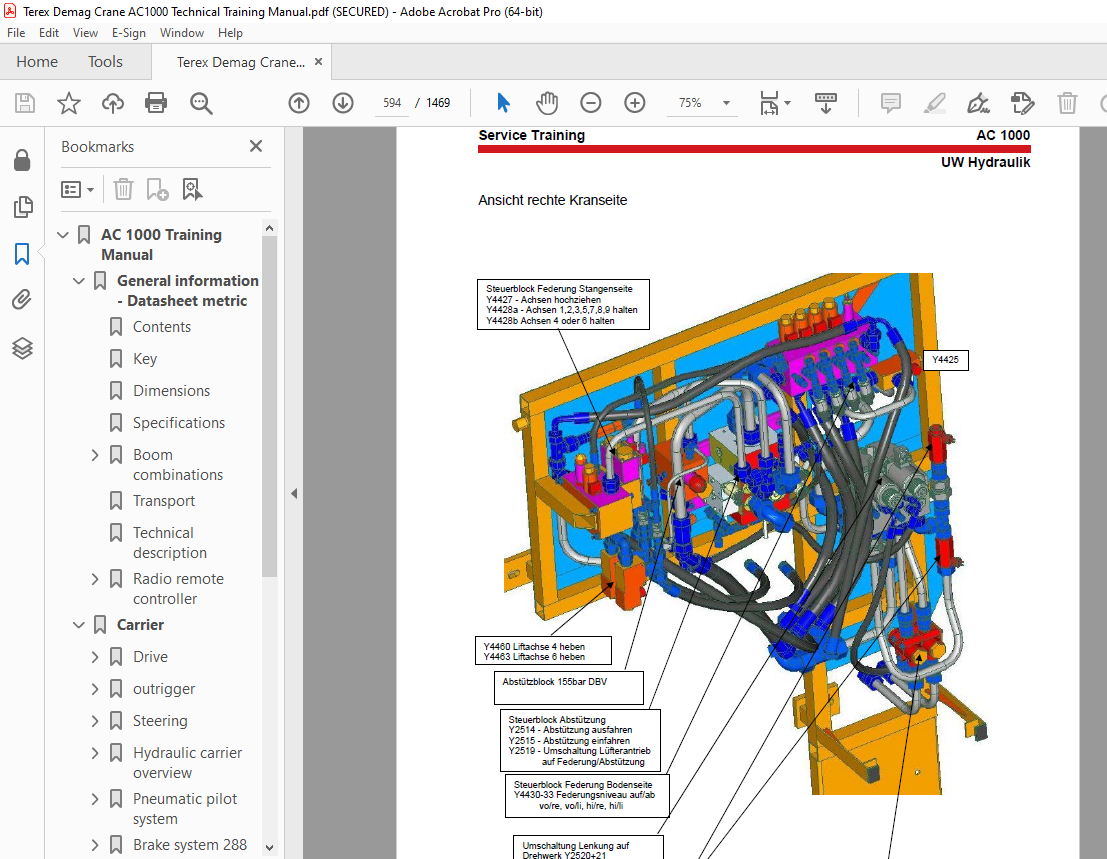
Task: Open the Window menu
Action: coord(181,32)
